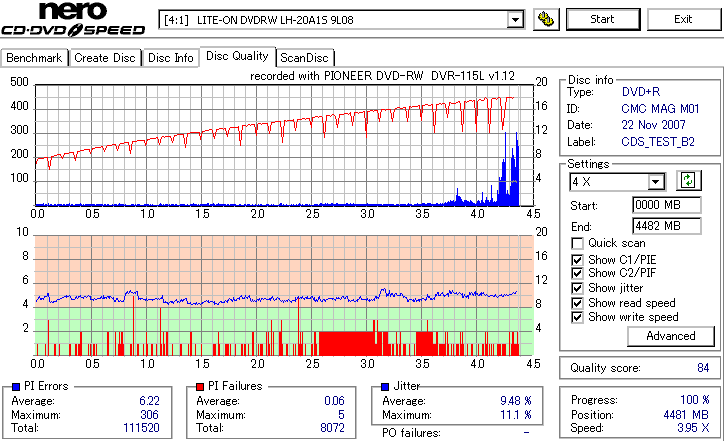This screenshot has height=441, width=724.
Task: Expand the 4 X speed dropdown
Action: pos(655,182)
